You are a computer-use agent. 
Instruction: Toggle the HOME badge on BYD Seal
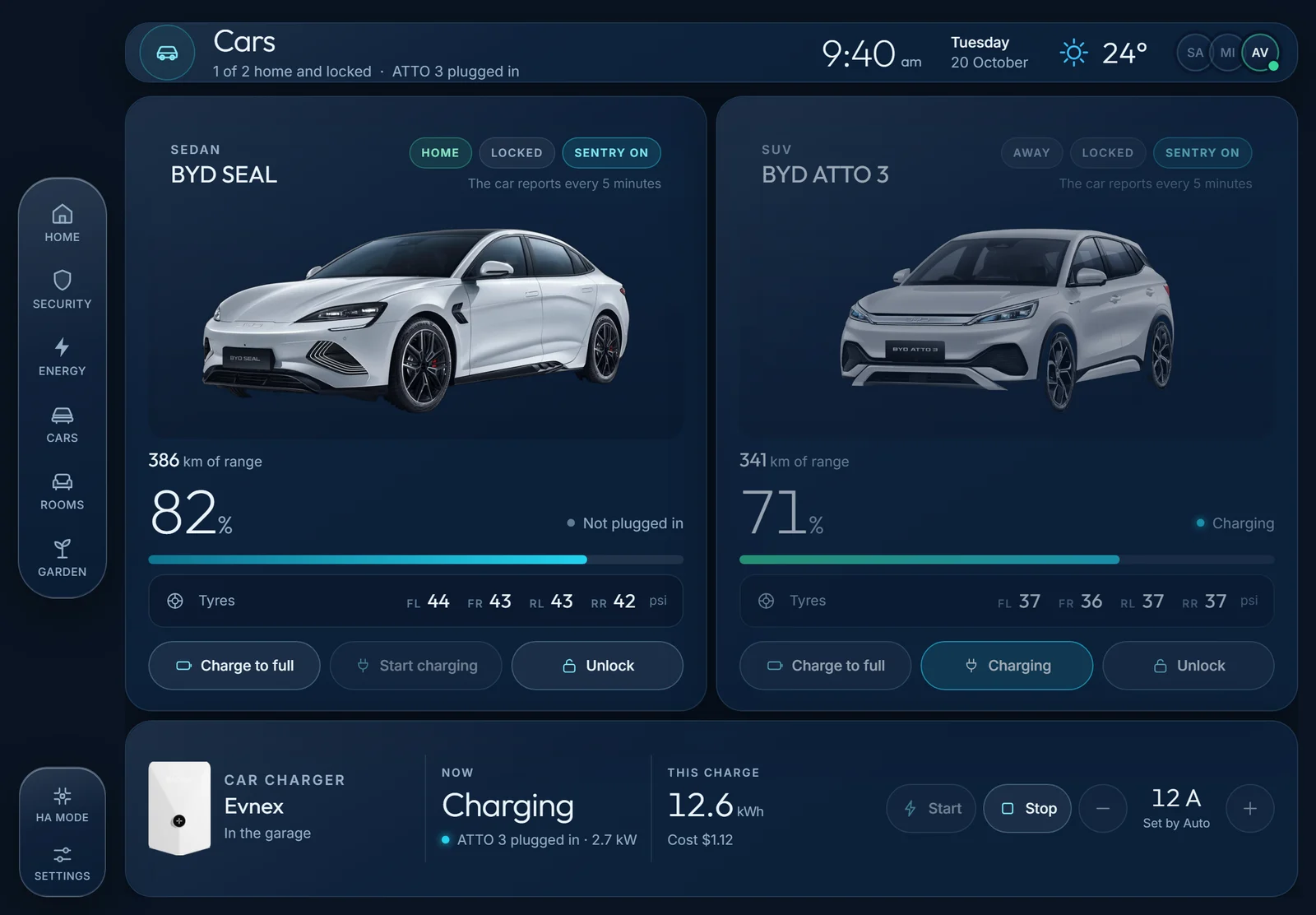coord(440,153)
